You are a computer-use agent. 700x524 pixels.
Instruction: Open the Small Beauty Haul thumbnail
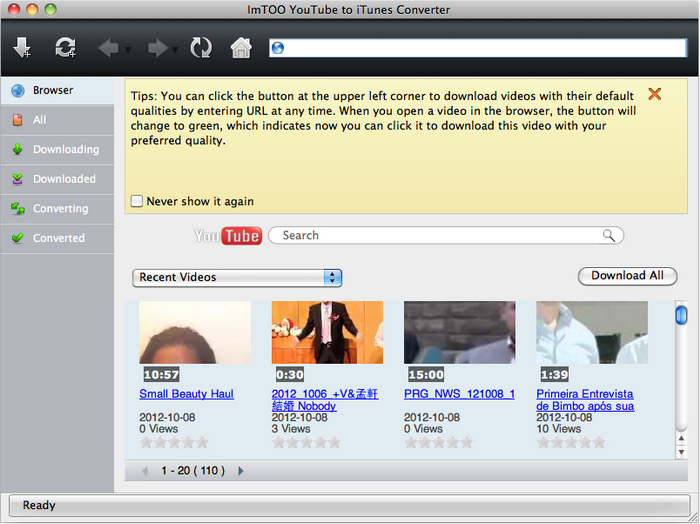[195, 332]
